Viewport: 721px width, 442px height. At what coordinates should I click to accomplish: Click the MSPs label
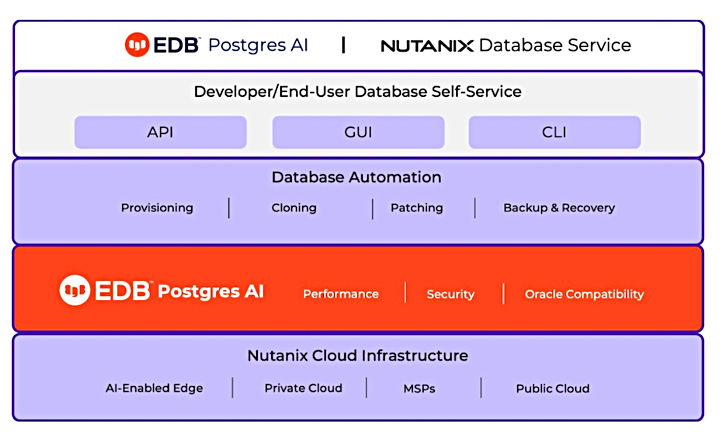pyautogui.click(x=419, y=389)
